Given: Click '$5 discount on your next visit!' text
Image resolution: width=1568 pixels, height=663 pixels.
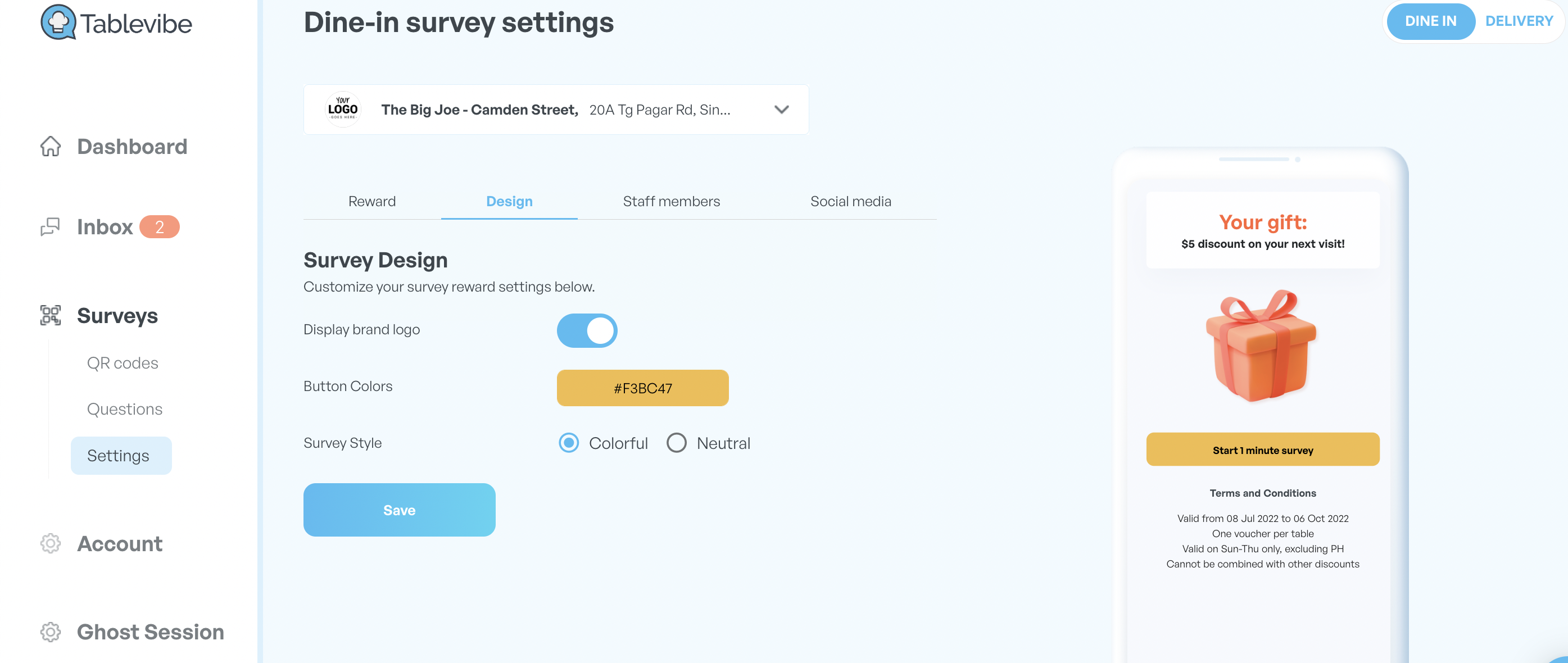Looking at the screenshot, I should click(x=1262, y=244).
